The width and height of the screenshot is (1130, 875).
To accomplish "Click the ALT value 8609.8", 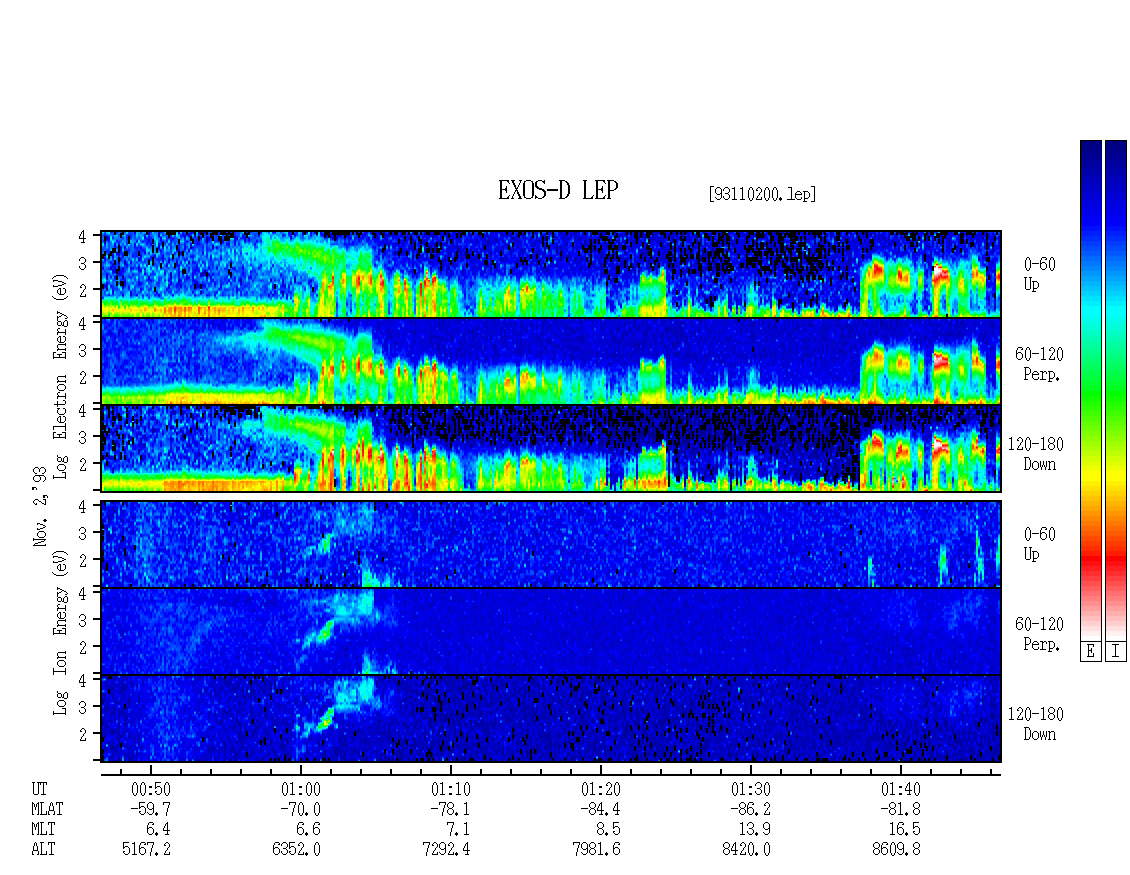I will (896, 850).
